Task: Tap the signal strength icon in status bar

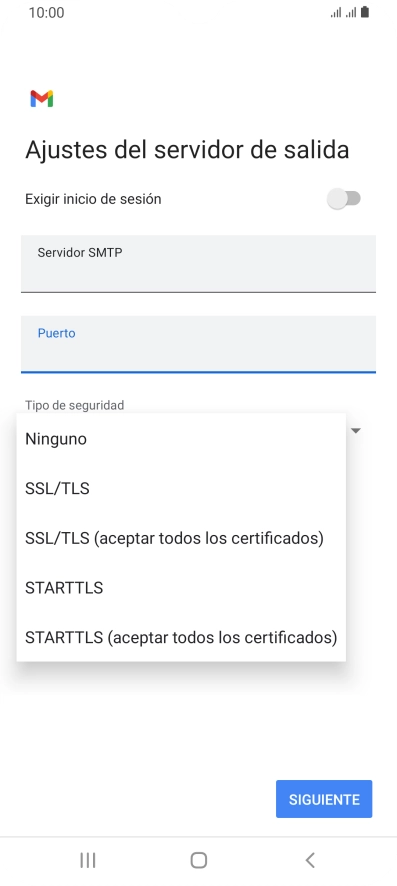Action: click(x=343, y=12)
